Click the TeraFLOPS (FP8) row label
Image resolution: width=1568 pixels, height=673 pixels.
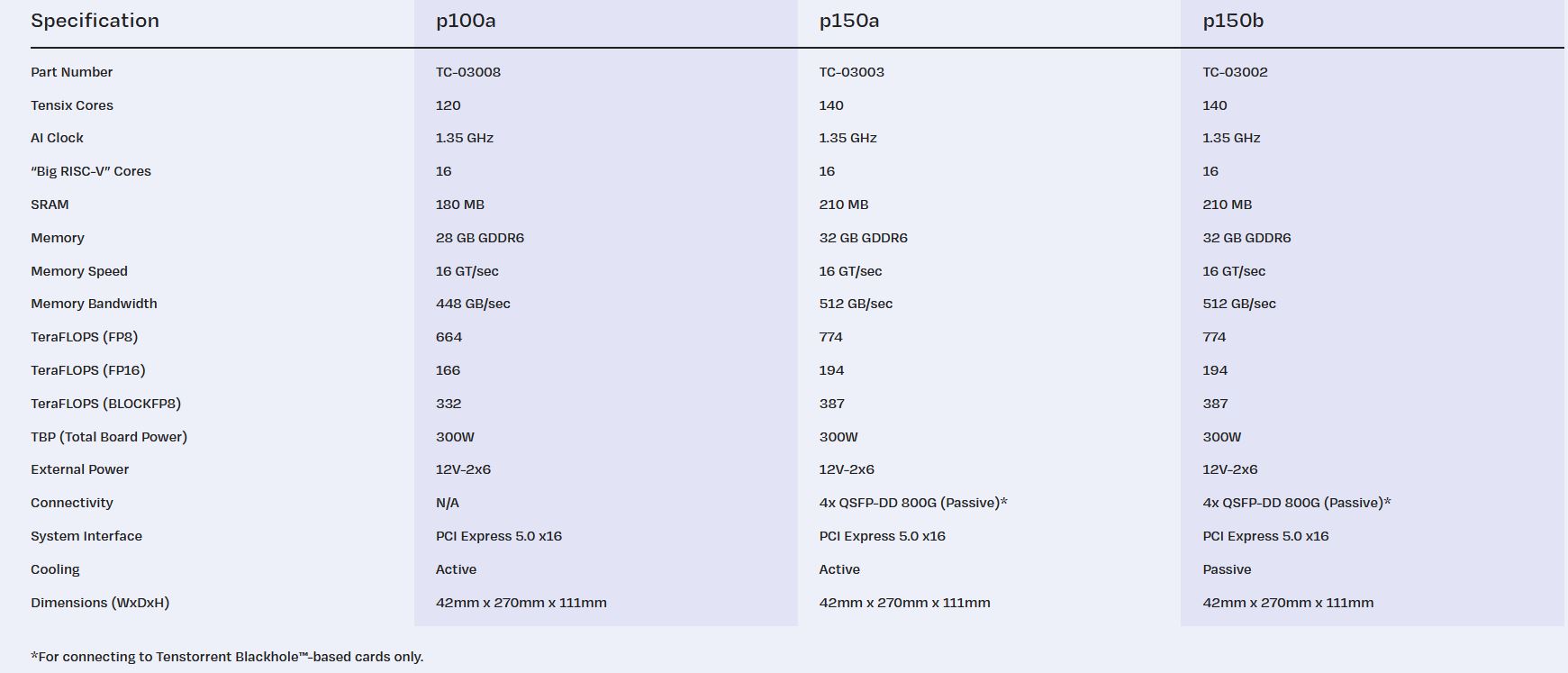pos(84,337)
